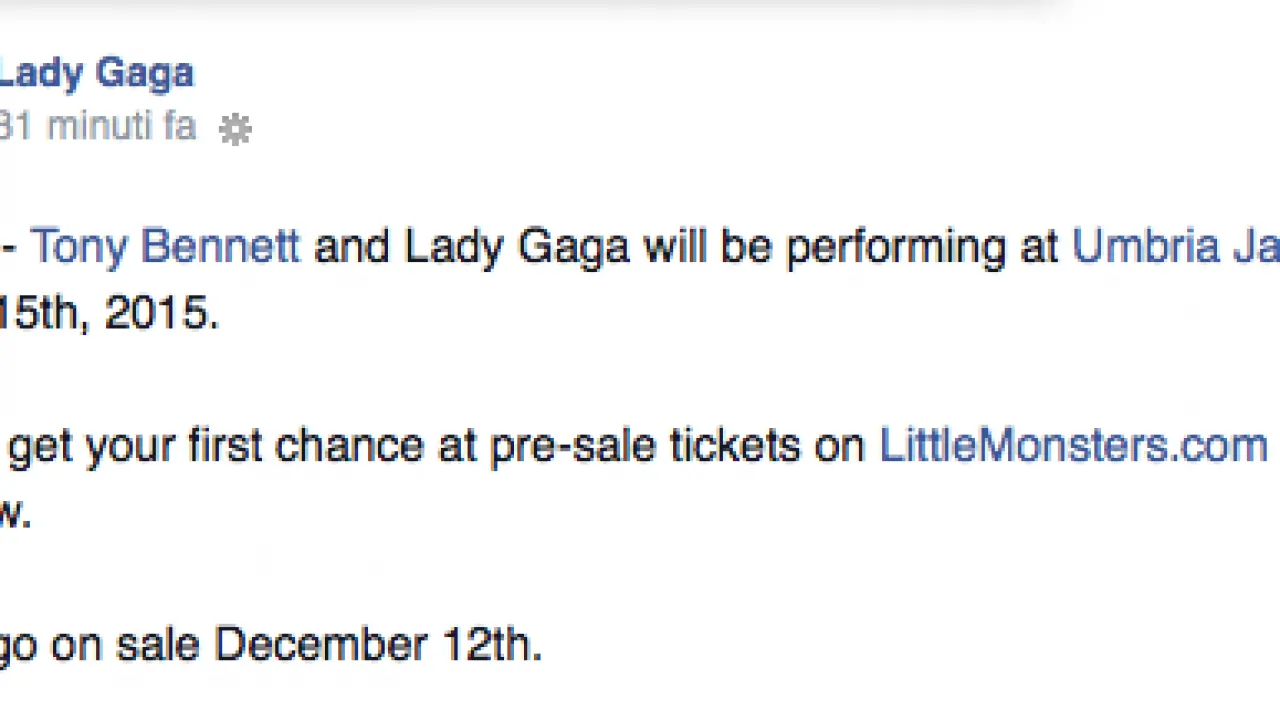Click the dash before Tony Bennett
The image size is (1280, 720).
[x=8, y=247]
